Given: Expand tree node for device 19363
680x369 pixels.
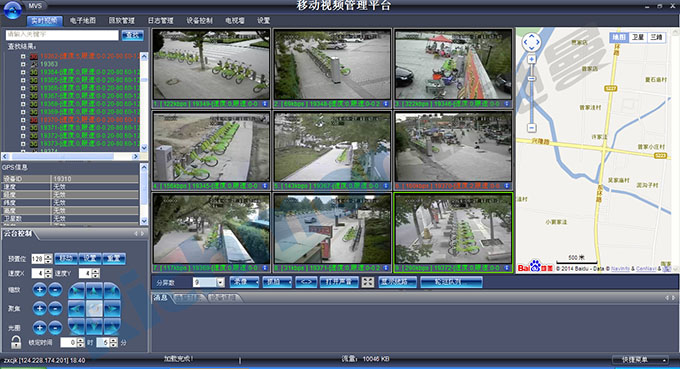Looking at the screenshot, I should [x=23, y=64].
